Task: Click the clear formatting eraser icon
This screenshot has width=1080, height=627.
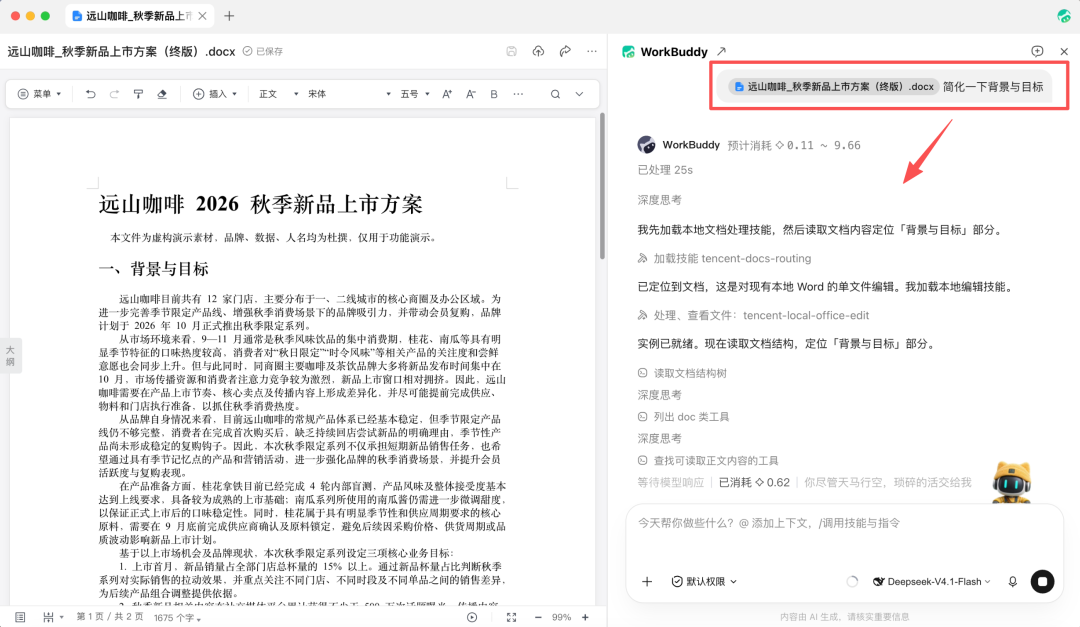Action: click(x=162, y=94)
